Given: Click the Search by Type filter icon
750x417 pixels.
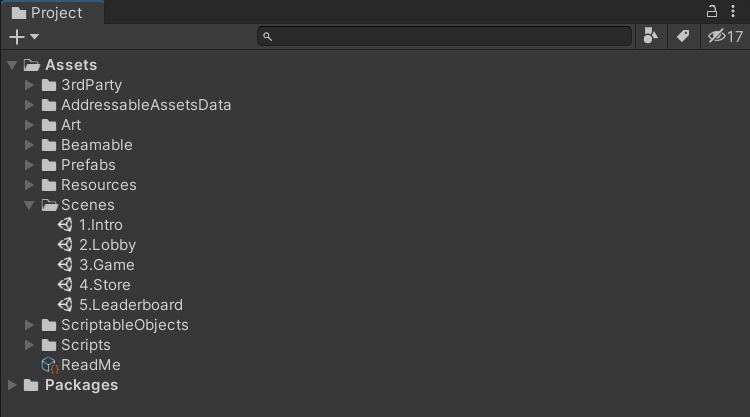Looking at the screenshot, I should click(x=651, y=37).
